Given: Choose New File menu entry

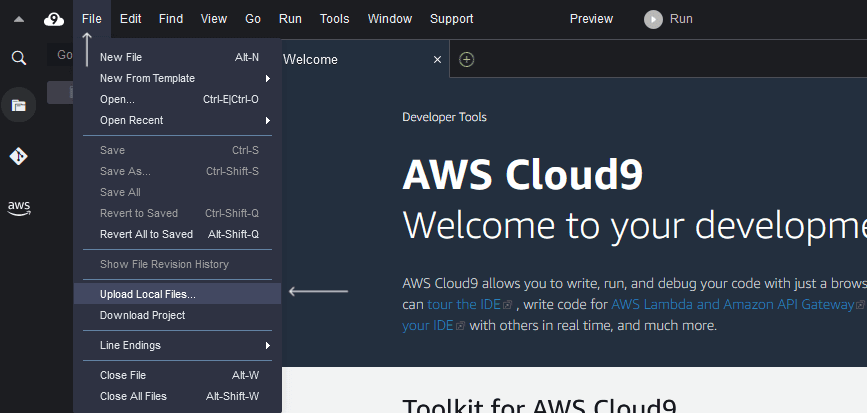Looking at the screenshot, I should [x=177, y=57].
